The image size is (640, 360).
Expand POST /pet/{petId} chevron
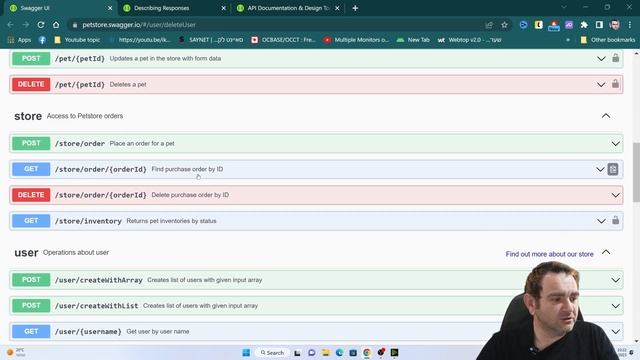pos(601,58)
